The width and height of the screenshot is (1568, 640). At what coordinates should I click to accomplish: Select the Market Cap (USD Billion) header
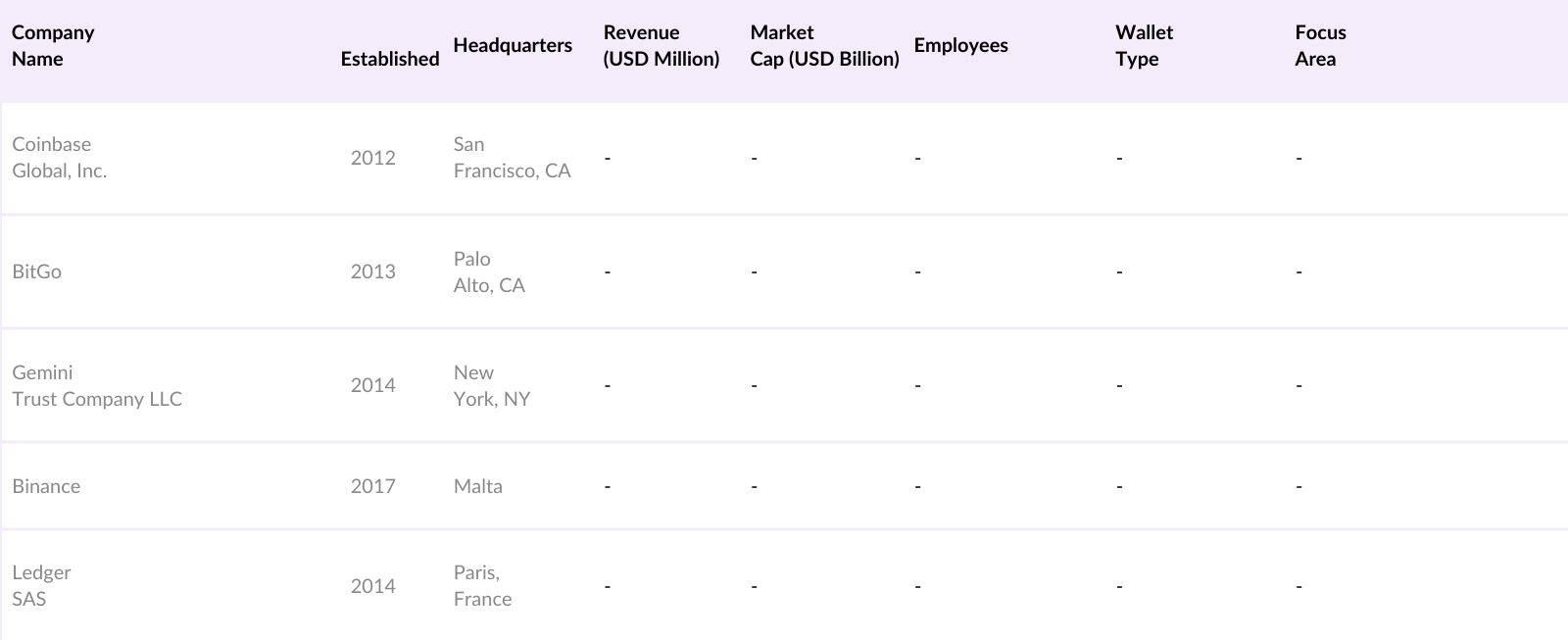(x=824, y=45)
